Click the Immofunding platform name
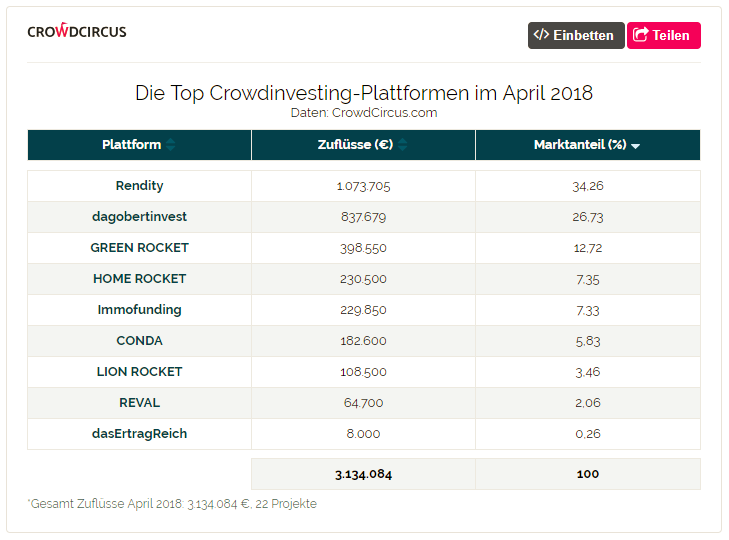729x540 pixels. pyautogui.click(x=139, y=310)
